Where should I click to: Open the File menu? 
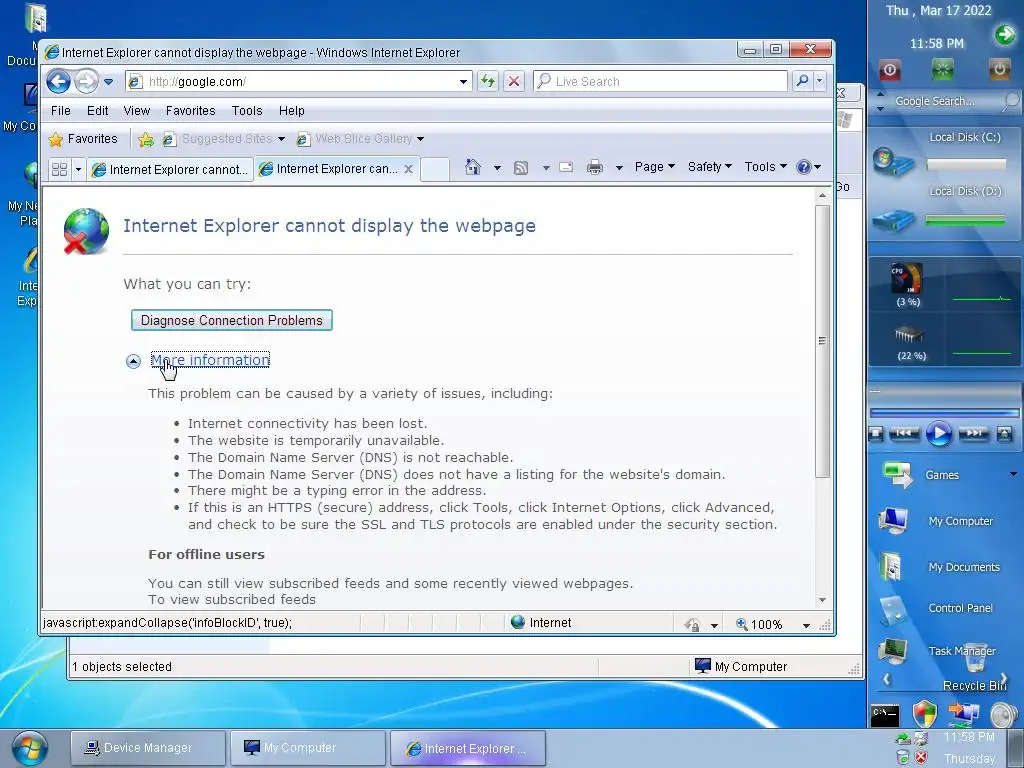pyautogui.click(x=61, y=111)
